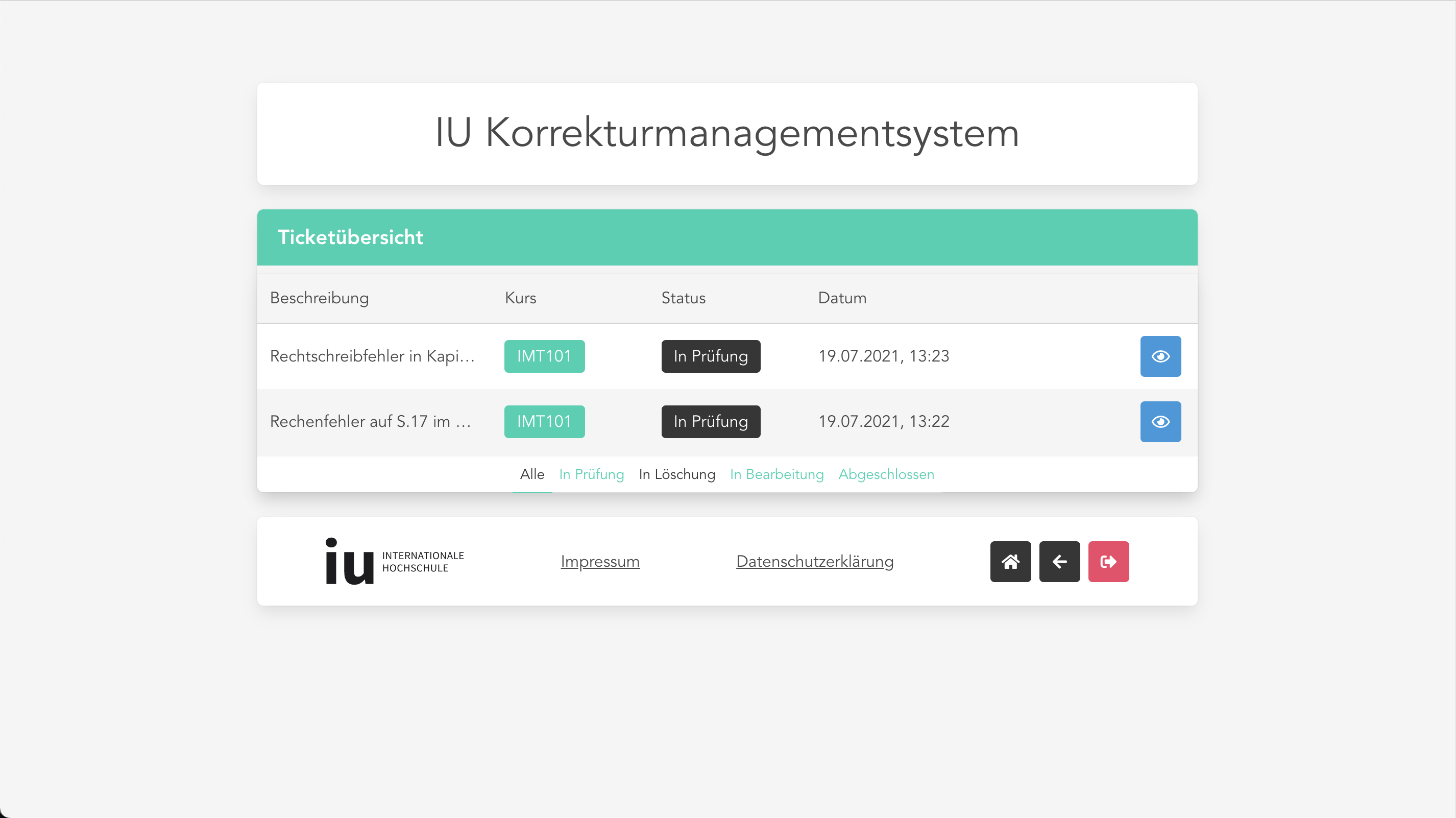Select the In Löschung filter
Screen dimensions: 1456x818
tap(676, 474)
